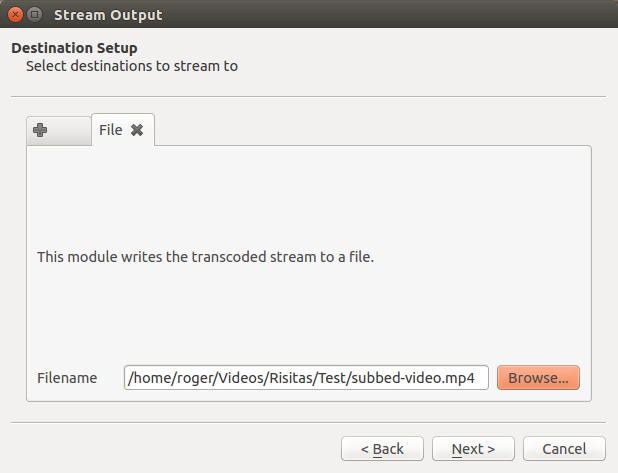Click the separator line above the Back button
The width and height of the screenshot is (618, 473).
point(308,423)
